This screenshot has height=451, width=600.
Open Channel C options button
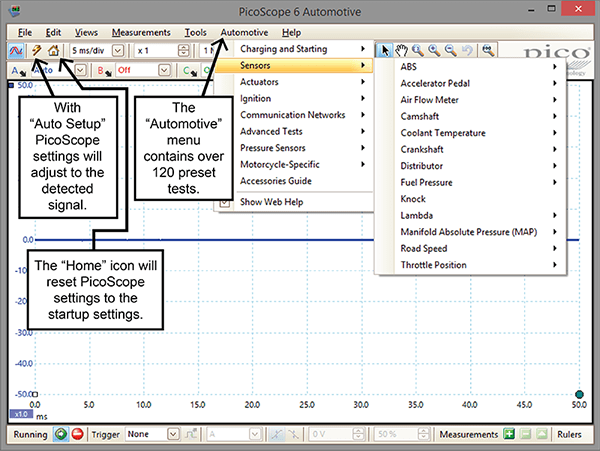coord(190,71)
